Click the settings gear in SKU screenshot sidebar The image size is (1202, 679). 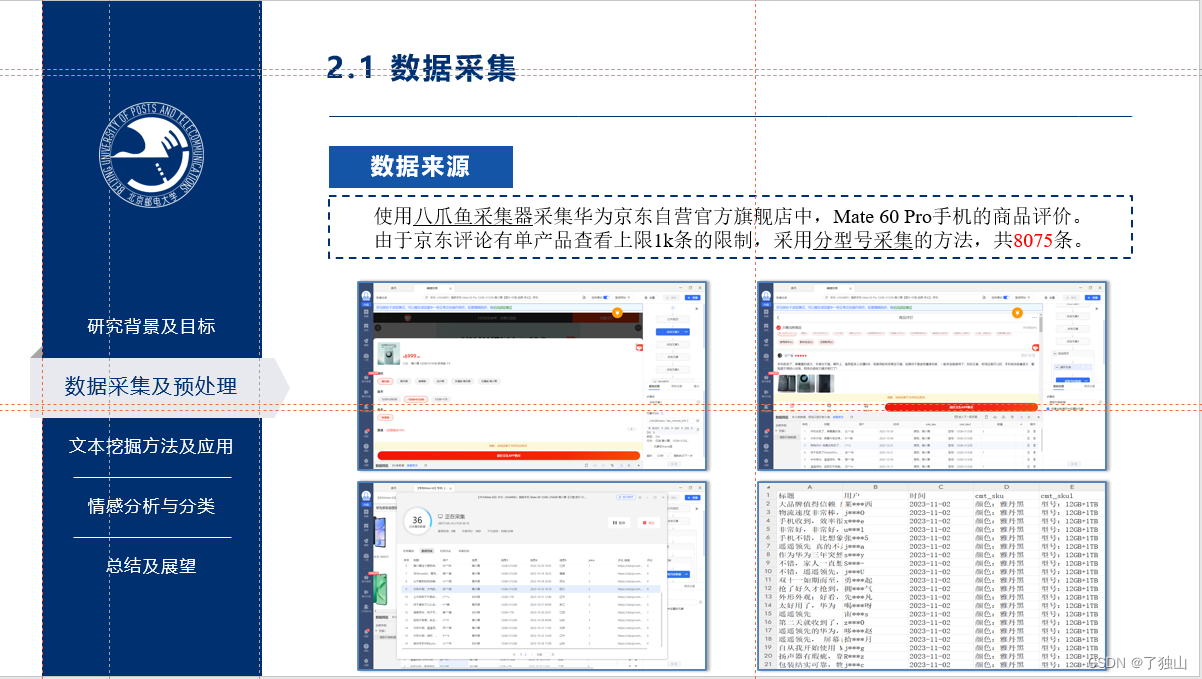click(366, 461)
